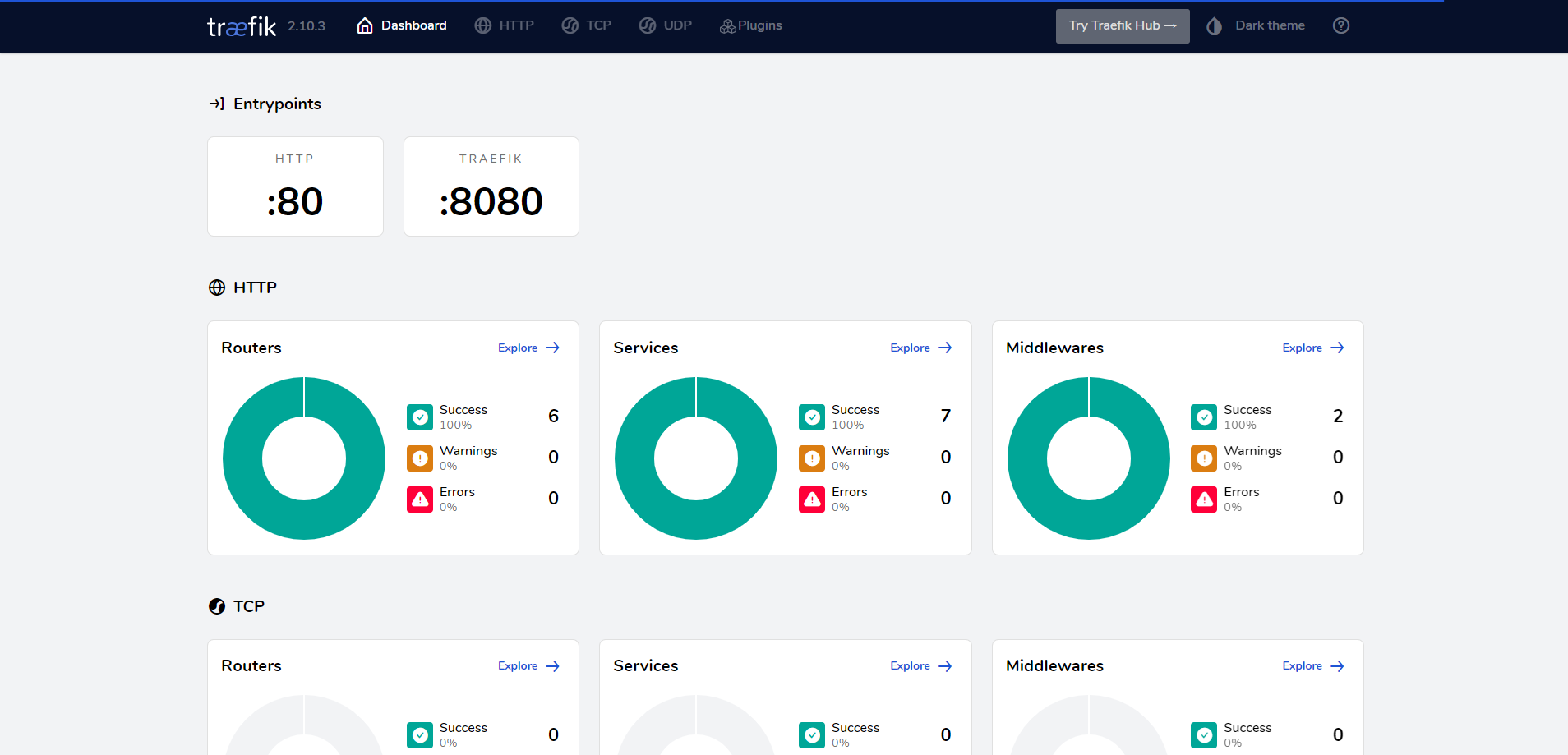Click HTTP Middlewares Errors label
The image size is (1568, 755).
coord(1242,492)
